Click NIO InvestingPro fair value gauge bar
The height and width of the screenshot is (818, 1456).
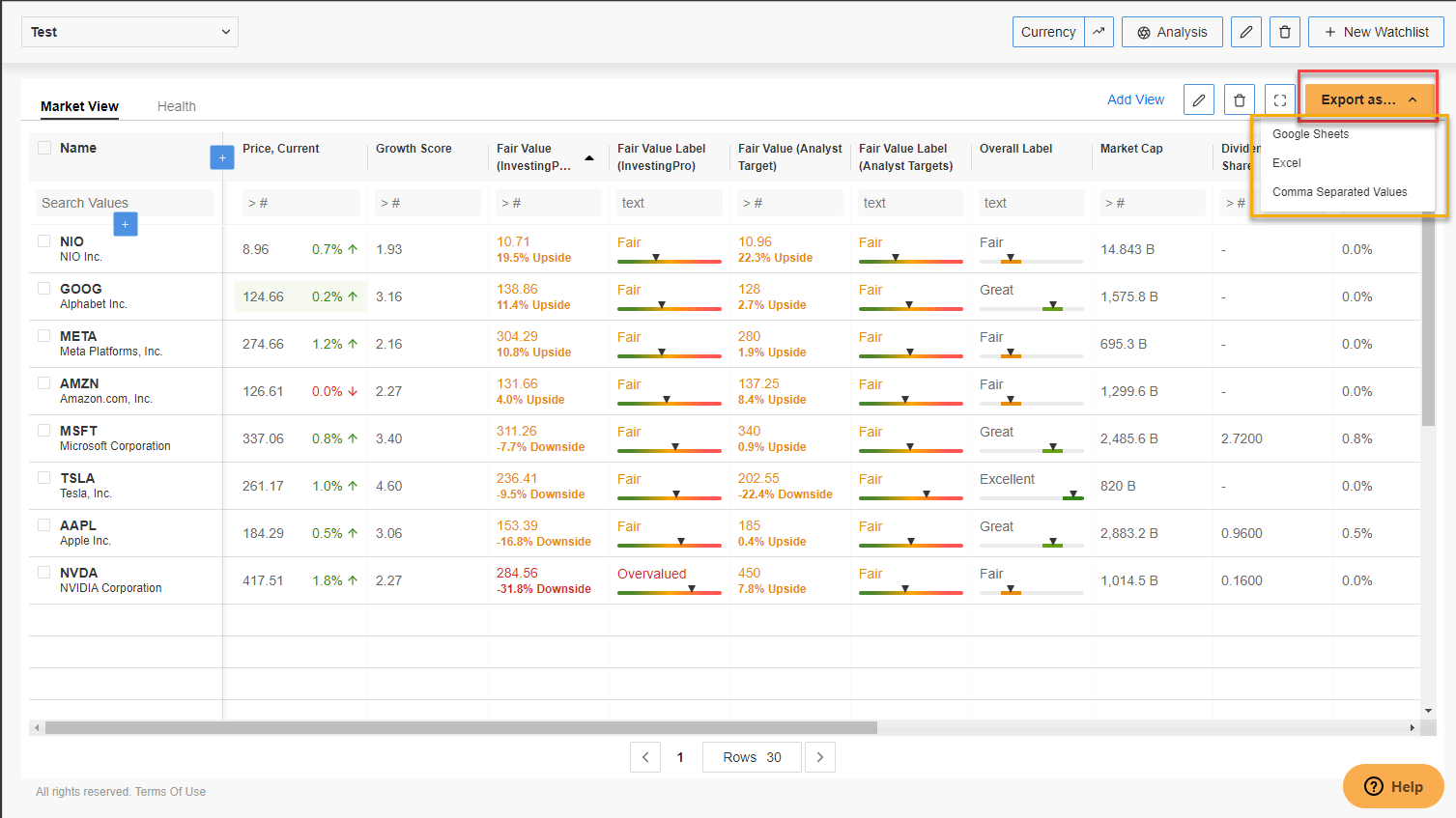point(670,260)
